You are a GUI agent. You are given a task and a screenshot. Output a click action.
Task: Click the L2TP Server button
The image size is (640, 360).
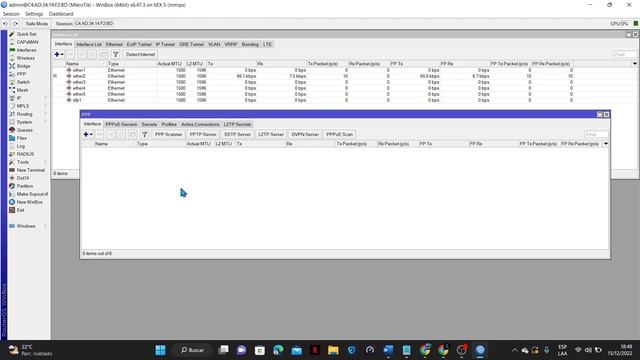click(271, 134)
